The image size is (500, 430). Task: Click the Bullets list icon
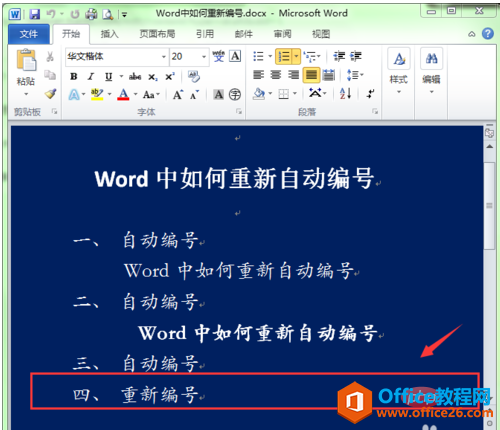pos(258,56)
